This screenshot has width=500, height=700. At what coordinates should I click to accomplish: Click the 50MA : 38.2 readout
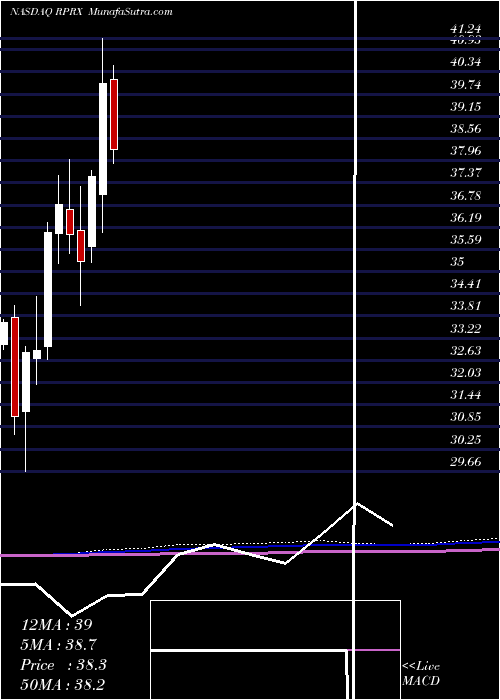(x=62, y=685)
